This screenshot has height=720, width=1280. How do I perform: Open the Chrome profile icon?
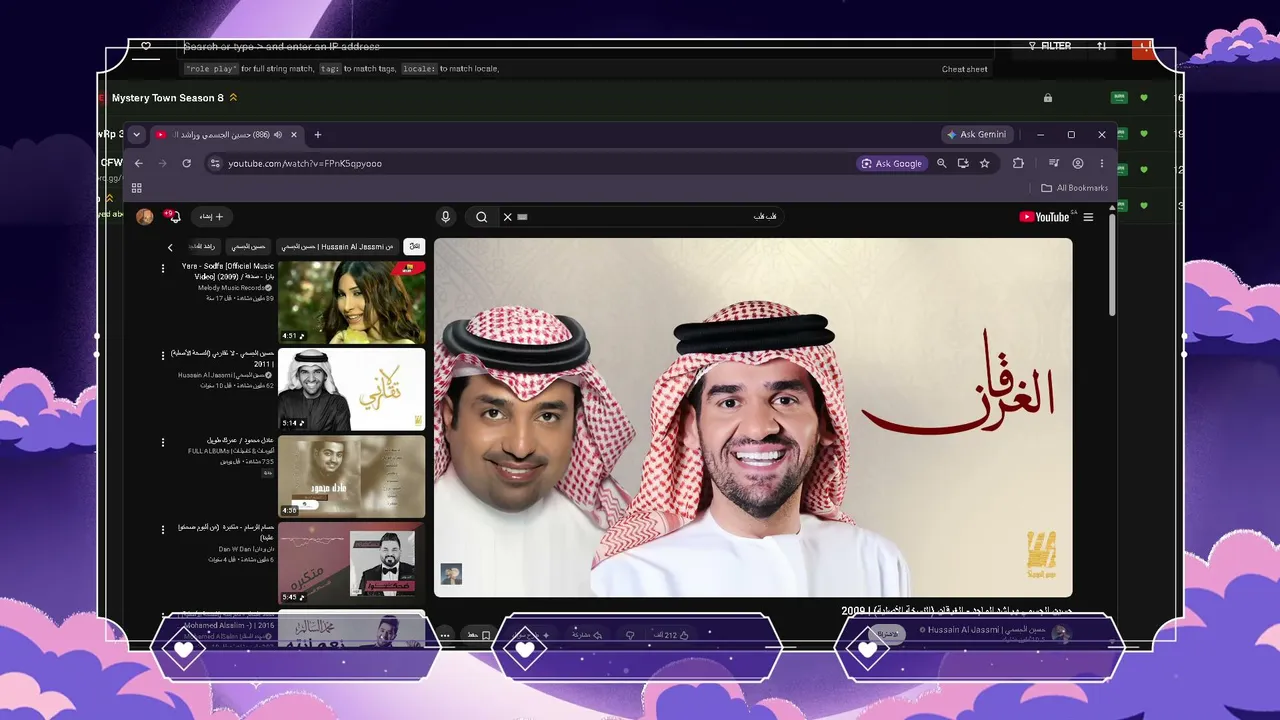1078,163
